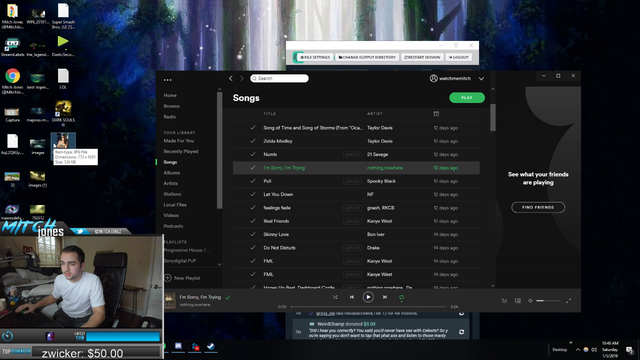This screenshot has width=640, height=360.
Task: Expand the account dropdown chevron
Action: pos(481,78)
